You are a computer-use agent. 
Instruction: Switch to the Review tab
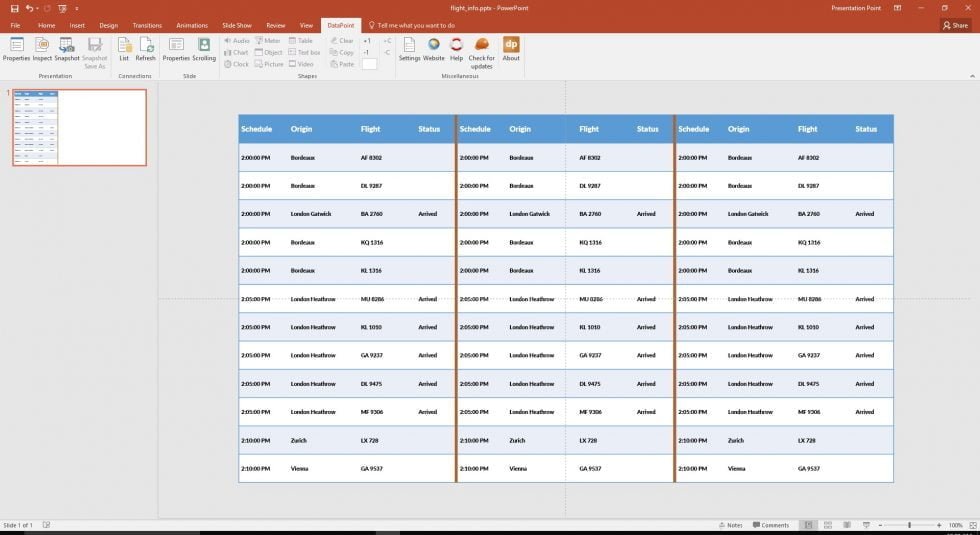[276, 26]
